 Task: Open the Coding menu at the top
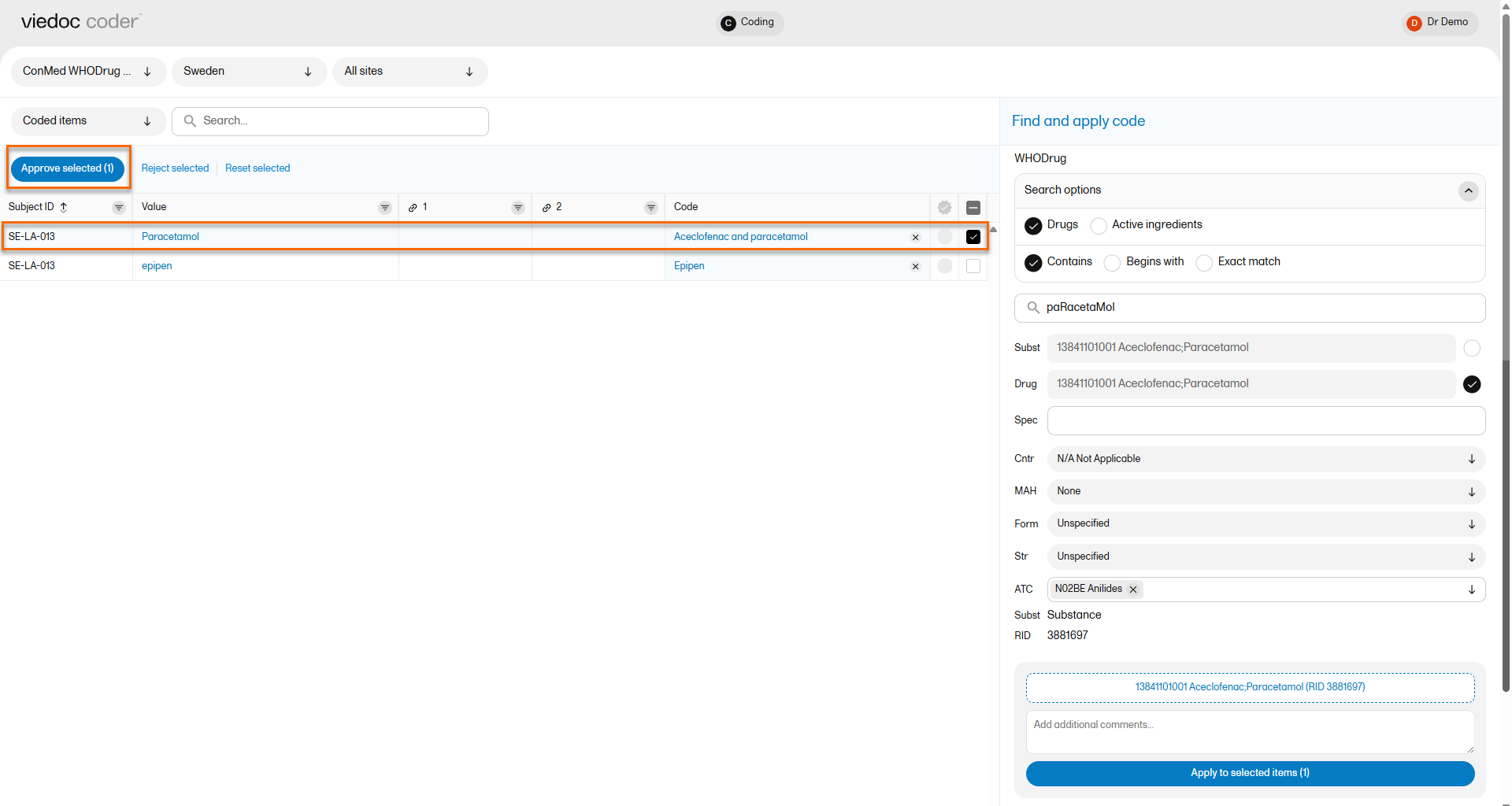coord(750,23)
